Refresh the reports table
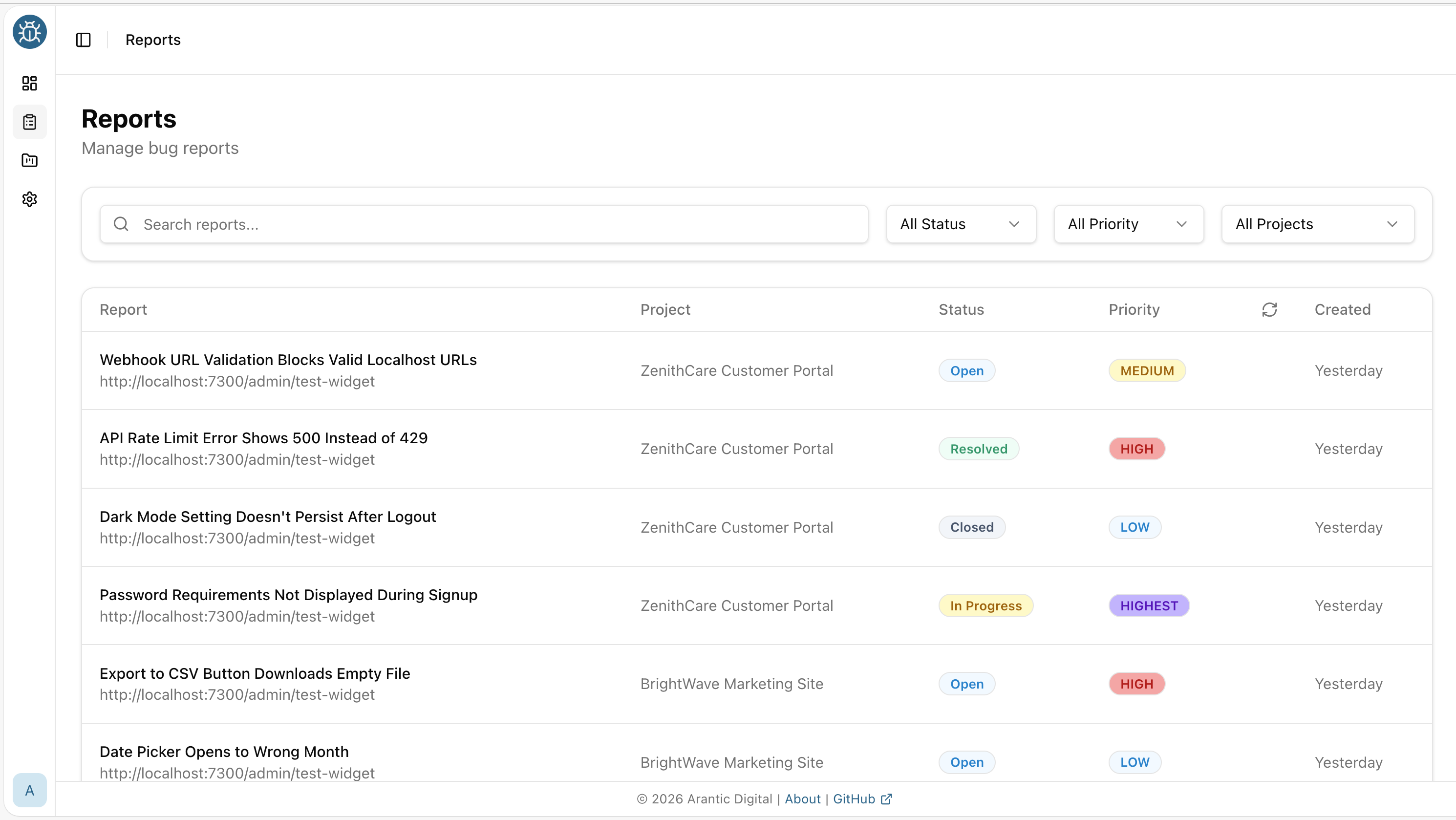This screenshot has height=820, width=1456. (x=1269, y=309)
